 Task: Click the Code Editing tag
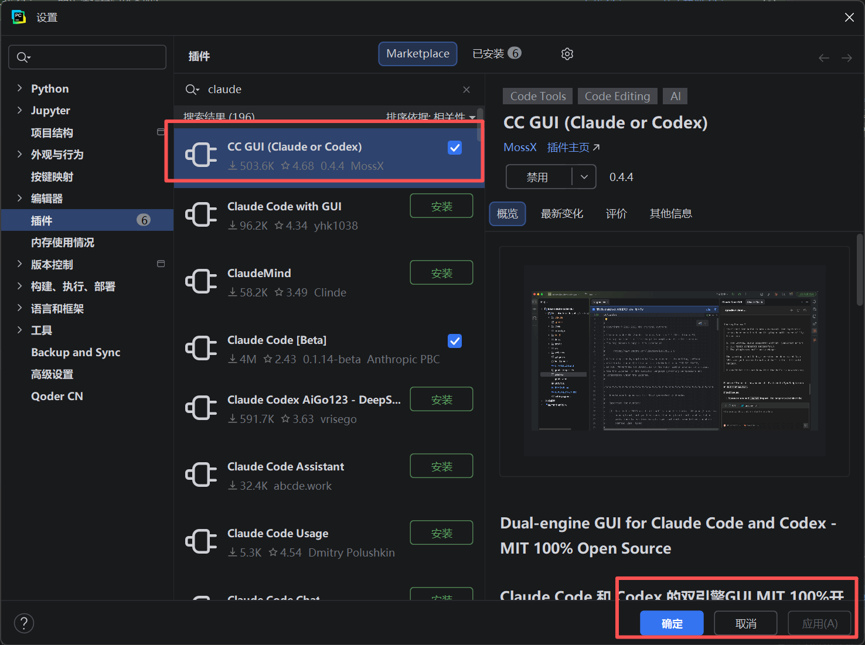click(617, 96)
